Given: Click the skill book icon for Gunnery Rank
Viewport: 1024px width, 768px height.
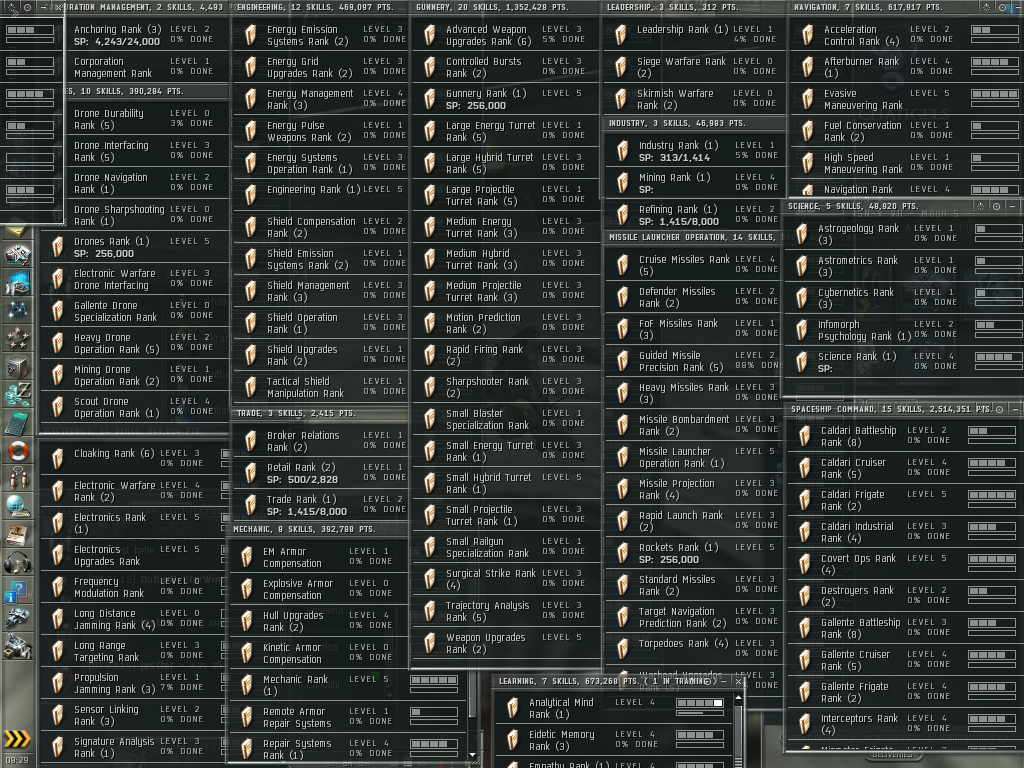Looking at the screenshot, I should (429, 99).
